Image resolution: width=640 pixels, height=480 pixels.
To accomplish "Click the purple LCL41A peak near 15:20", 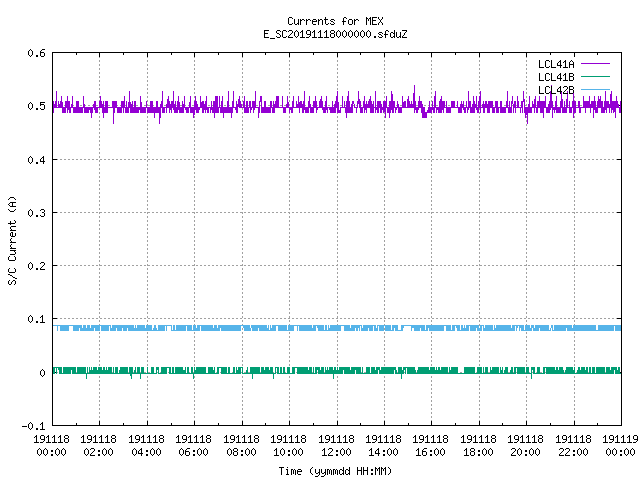I will pyautogui.click(x=415, y=91).
